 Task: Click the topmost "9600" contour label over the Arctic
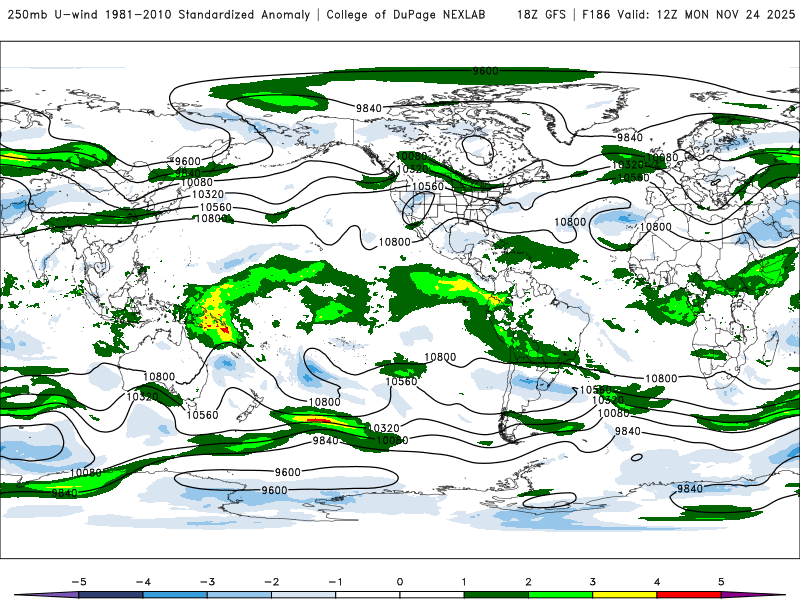coord(485,71)
